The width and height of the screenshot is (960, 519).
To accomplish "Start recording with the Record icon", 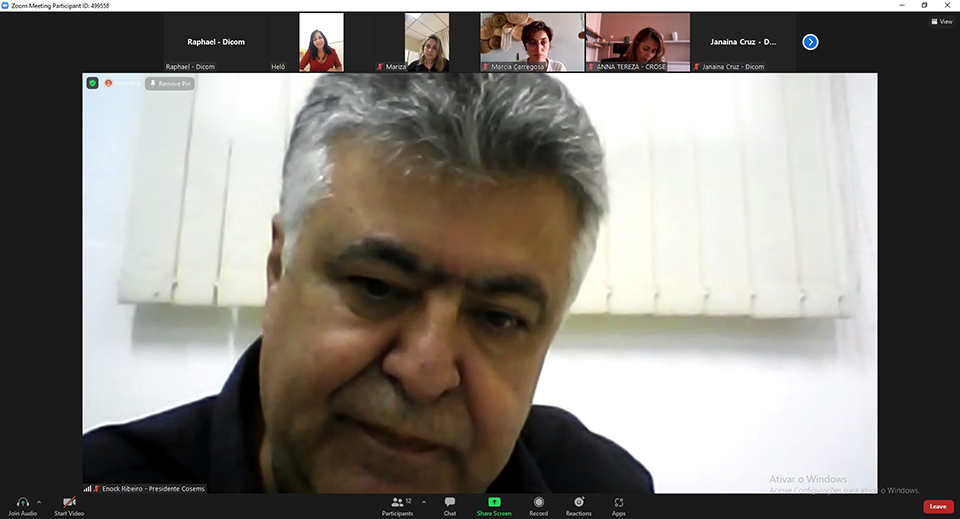I will [538, 502].
